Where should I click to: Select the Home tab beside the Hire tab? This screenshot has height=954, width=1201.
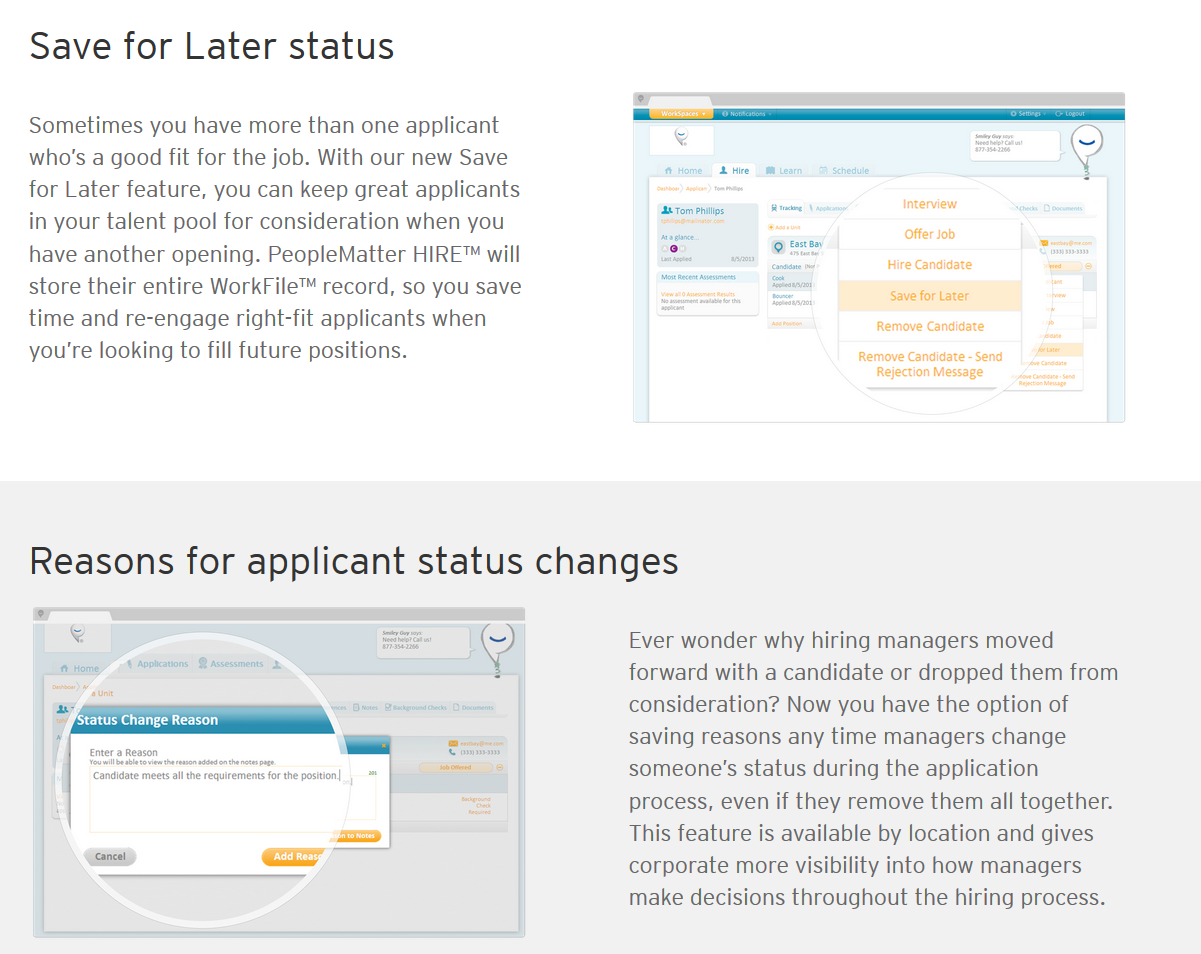tap(683, 171)
